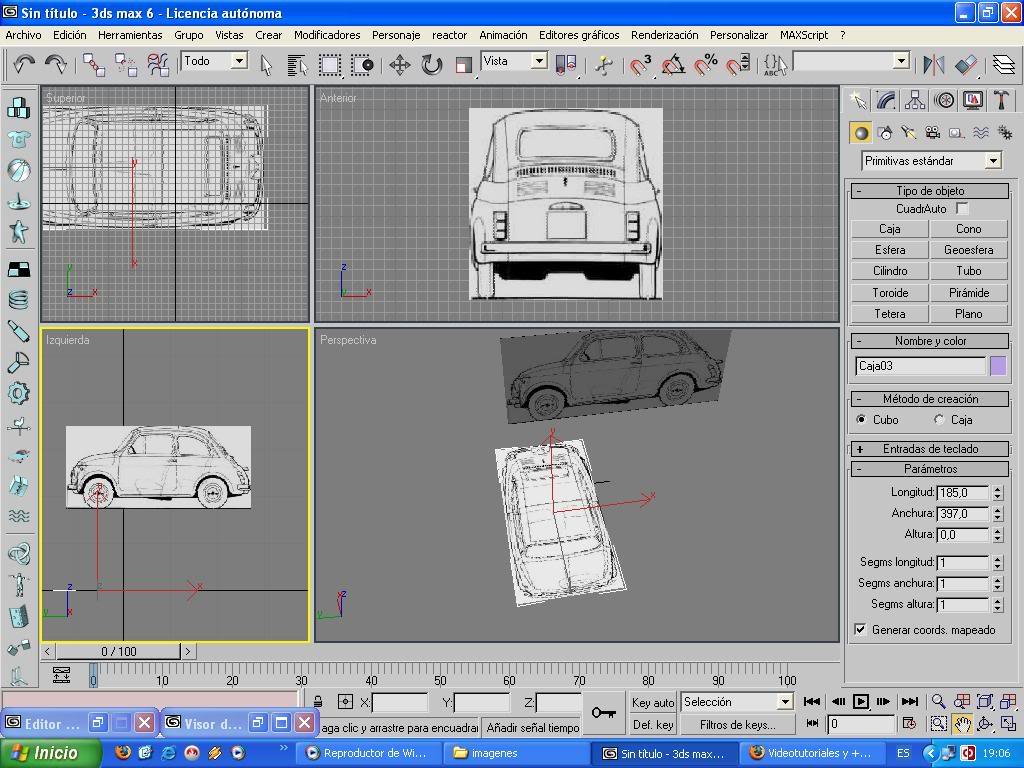Image resolution: width=1024 pixels, height=768 pixels.
Task: Open the Cameras creation category
Action: 932,132
